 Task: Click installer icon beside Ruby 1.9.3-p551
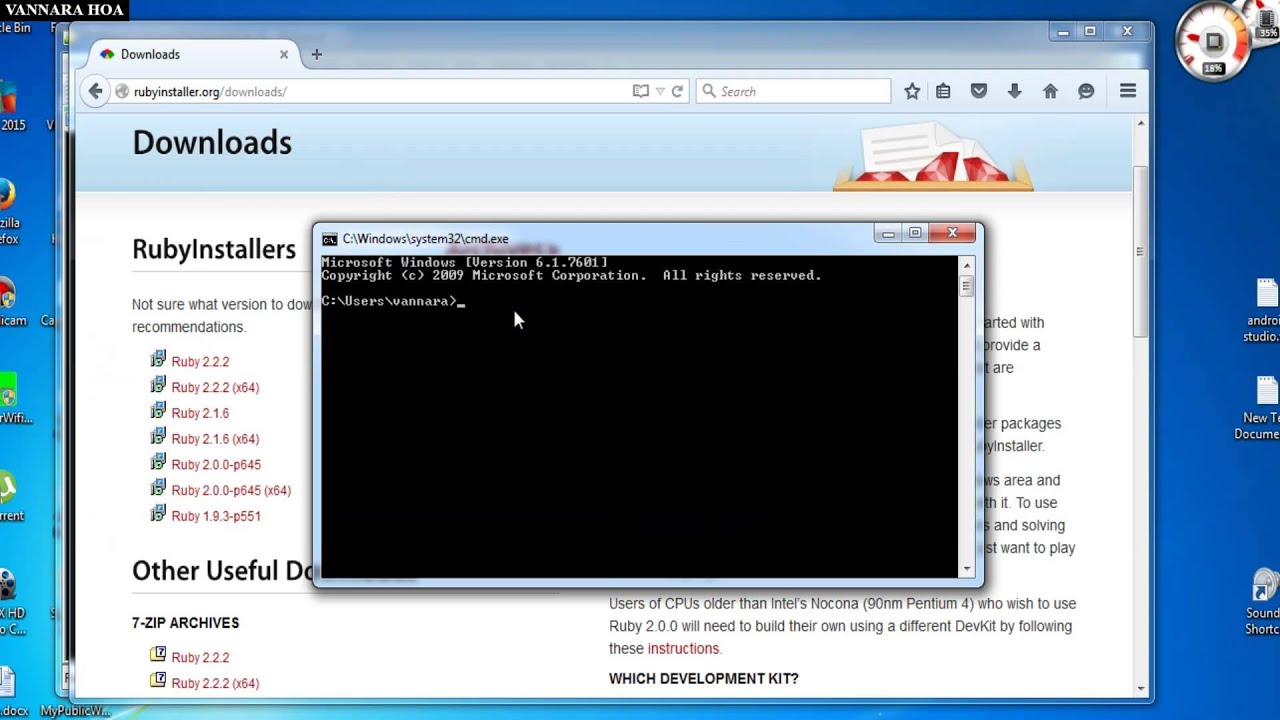(158, 514)
